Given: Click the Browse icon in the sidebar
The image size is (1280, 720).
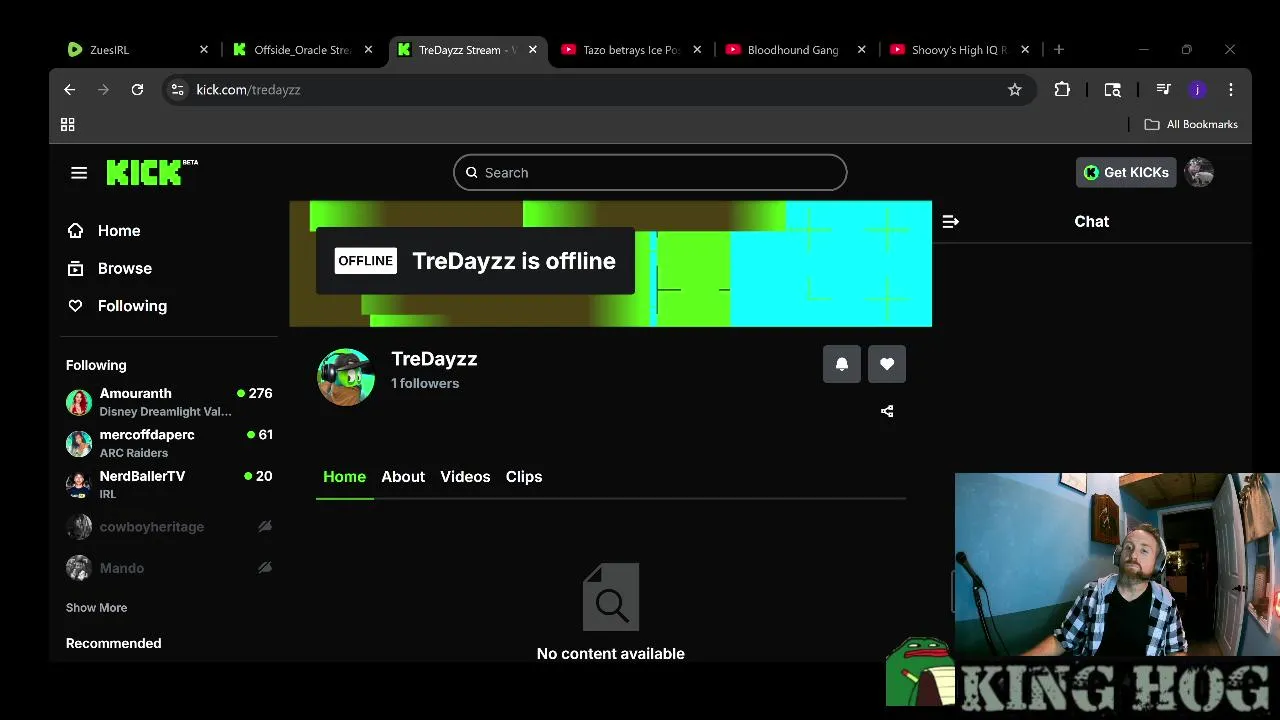Looking at the screenshot, I should (x=75, y=269).
